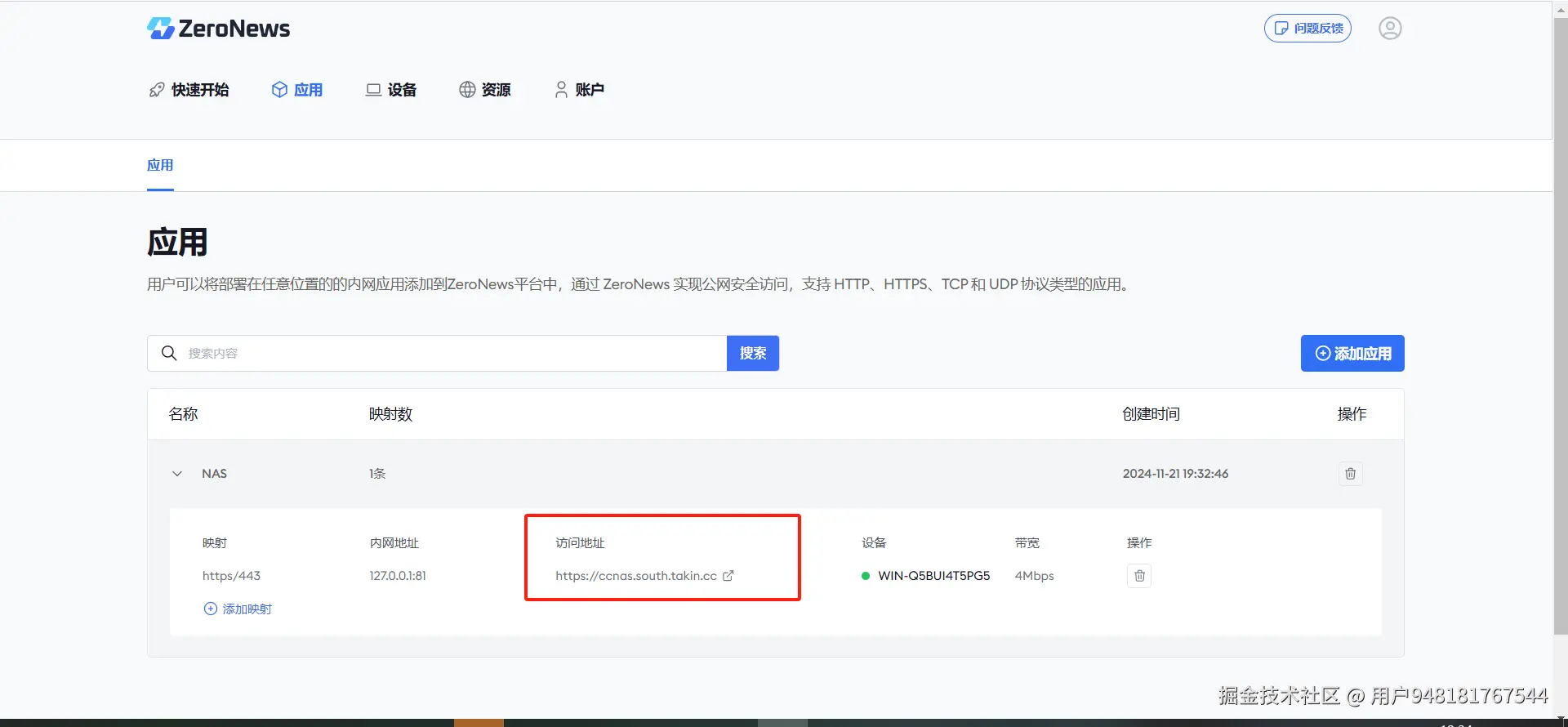This screenshot has height=727, width=1568.
Task: Click the WIN-Q5BUI4T5PG5 device name
Action: pyautogui.click(x=934, y=576)
